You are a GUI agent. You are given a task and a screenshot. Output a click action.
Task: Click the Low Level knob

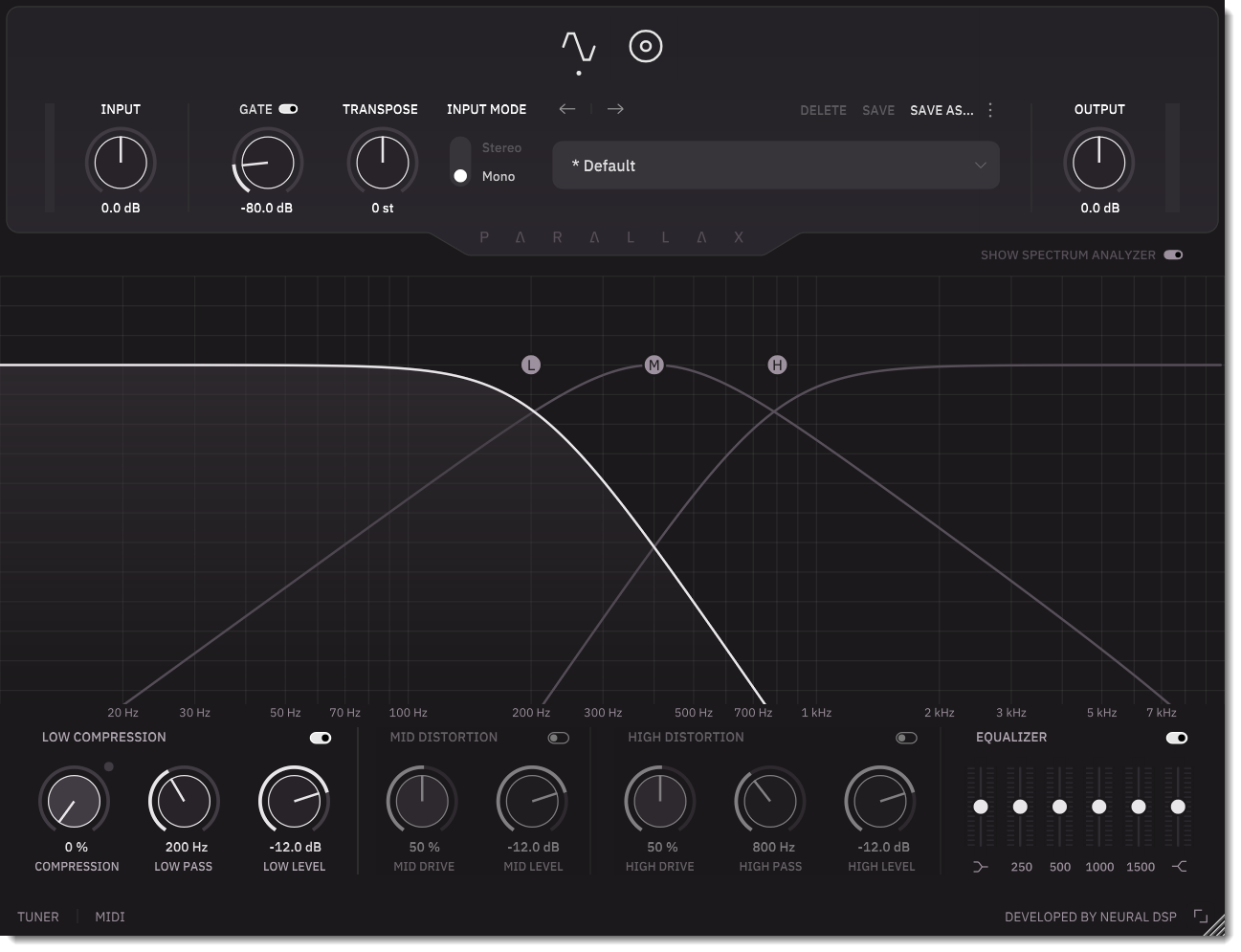294,801
